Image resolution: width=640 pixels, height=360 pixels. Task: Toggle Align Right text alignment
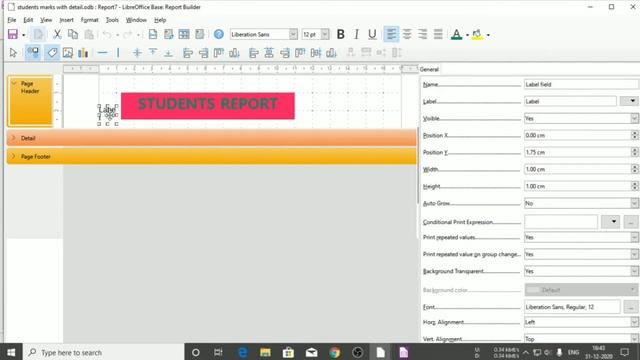point(422,34)
